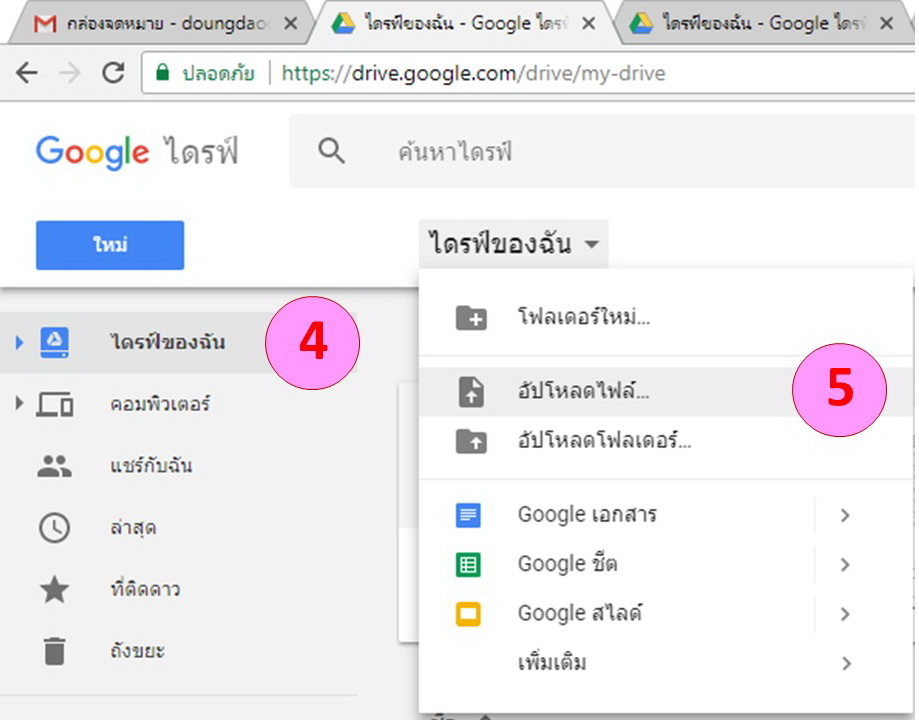The image size is (919, 720).
Task: Expand Google สไลด์ submenu arrow
Action: point(845,614)
